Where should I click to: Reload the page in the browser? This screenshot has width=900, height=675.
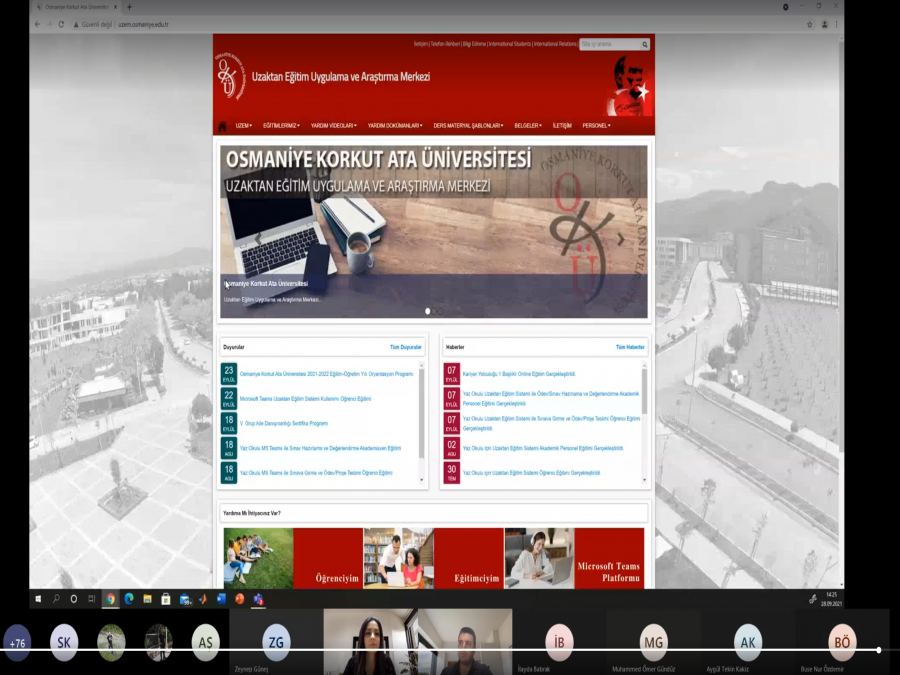coord(61,24)
